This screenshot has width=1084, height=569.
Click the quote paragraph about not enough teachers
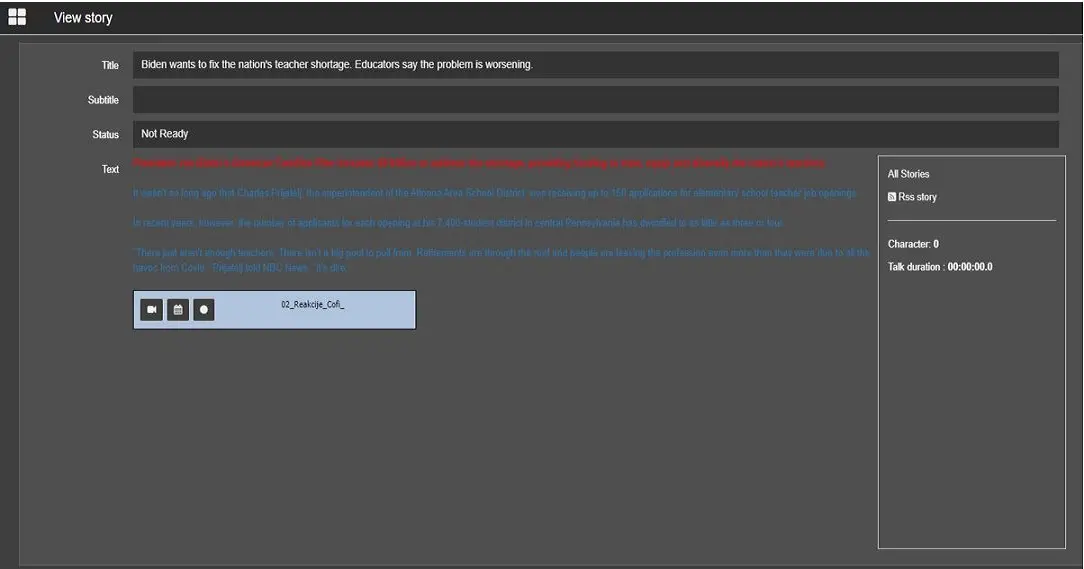[x=500, y=260]
